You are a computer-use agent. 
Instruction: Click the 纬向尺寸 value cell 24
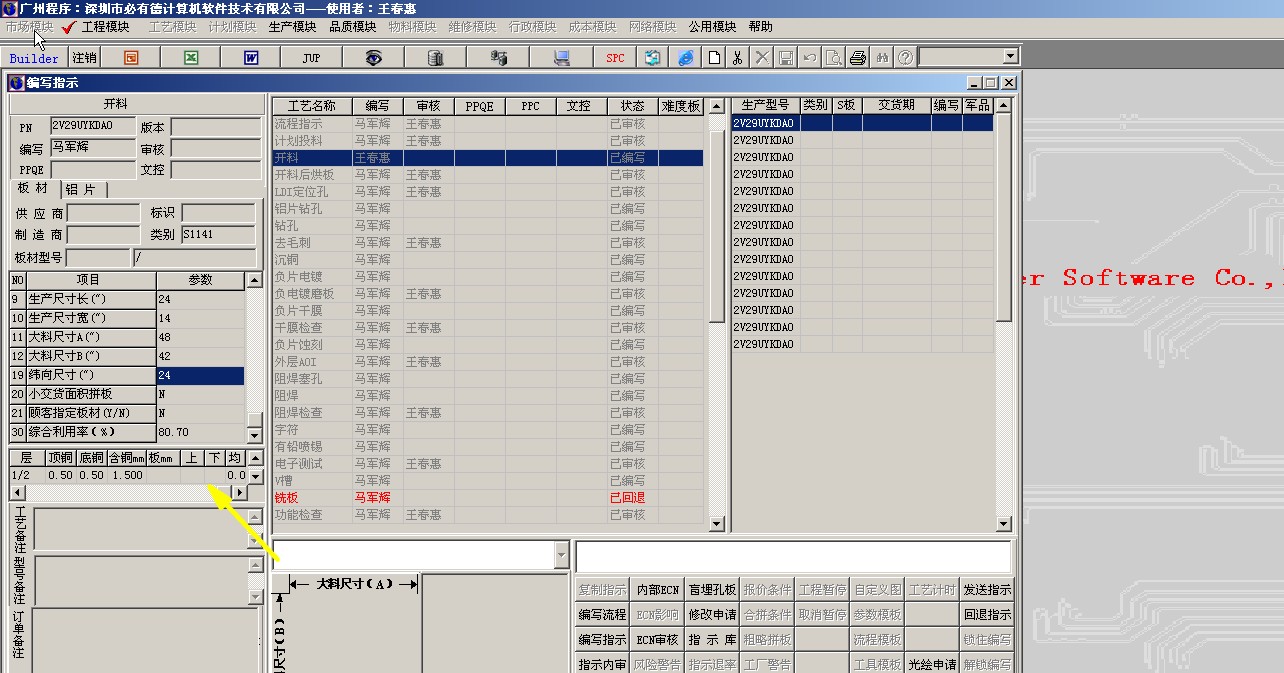(x=200, y=375)
